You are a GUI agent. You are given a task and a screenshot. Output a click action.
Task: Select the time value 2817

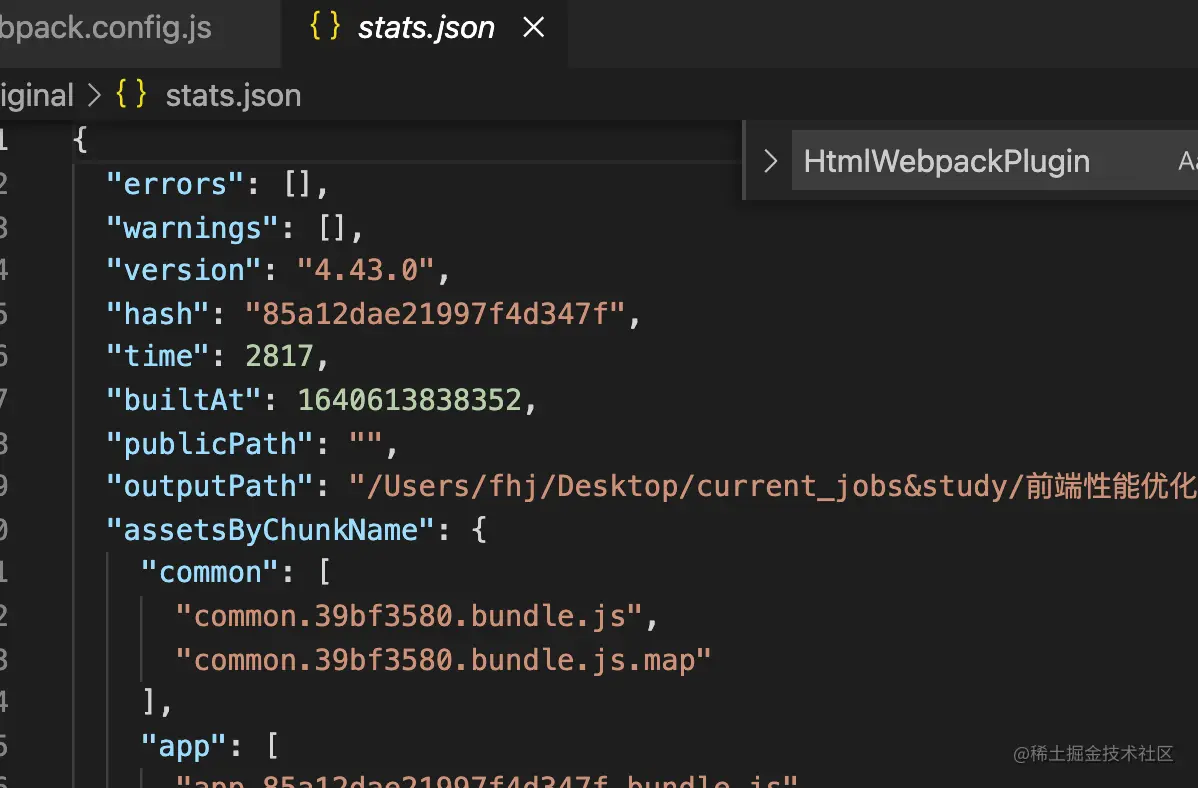(279, 356)
